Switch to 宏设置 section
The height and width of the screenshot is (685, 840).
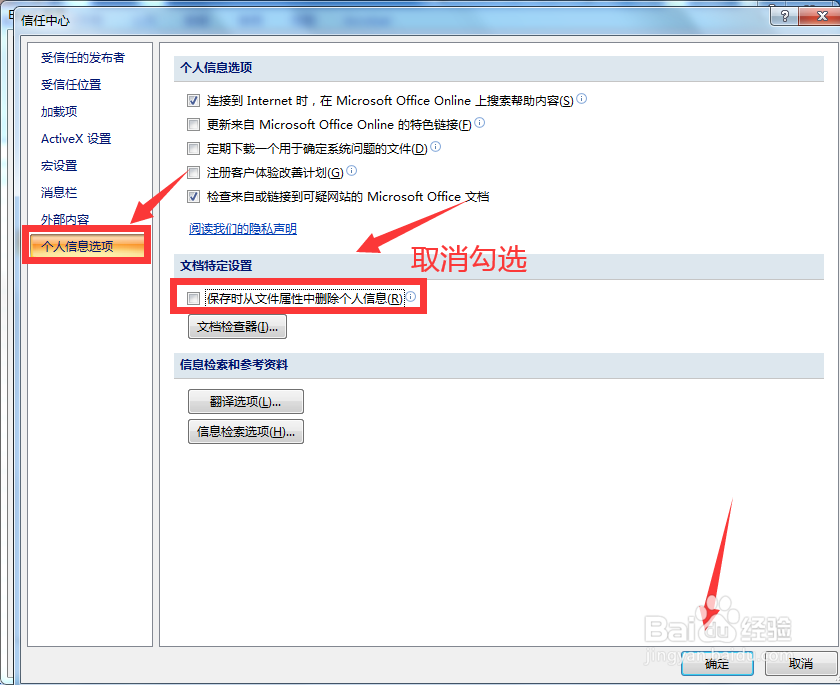[59, 165]
